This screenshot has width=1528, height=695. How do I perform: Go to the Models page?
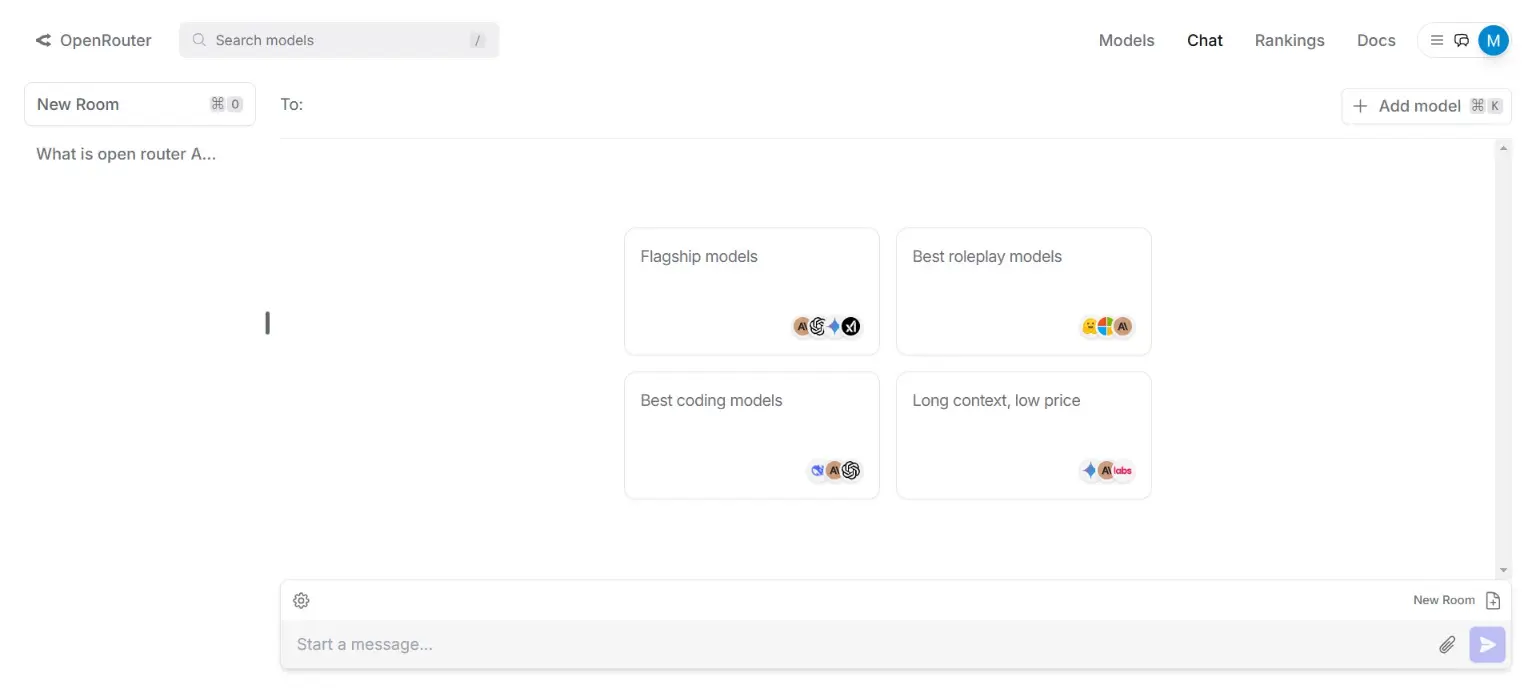1126,40
